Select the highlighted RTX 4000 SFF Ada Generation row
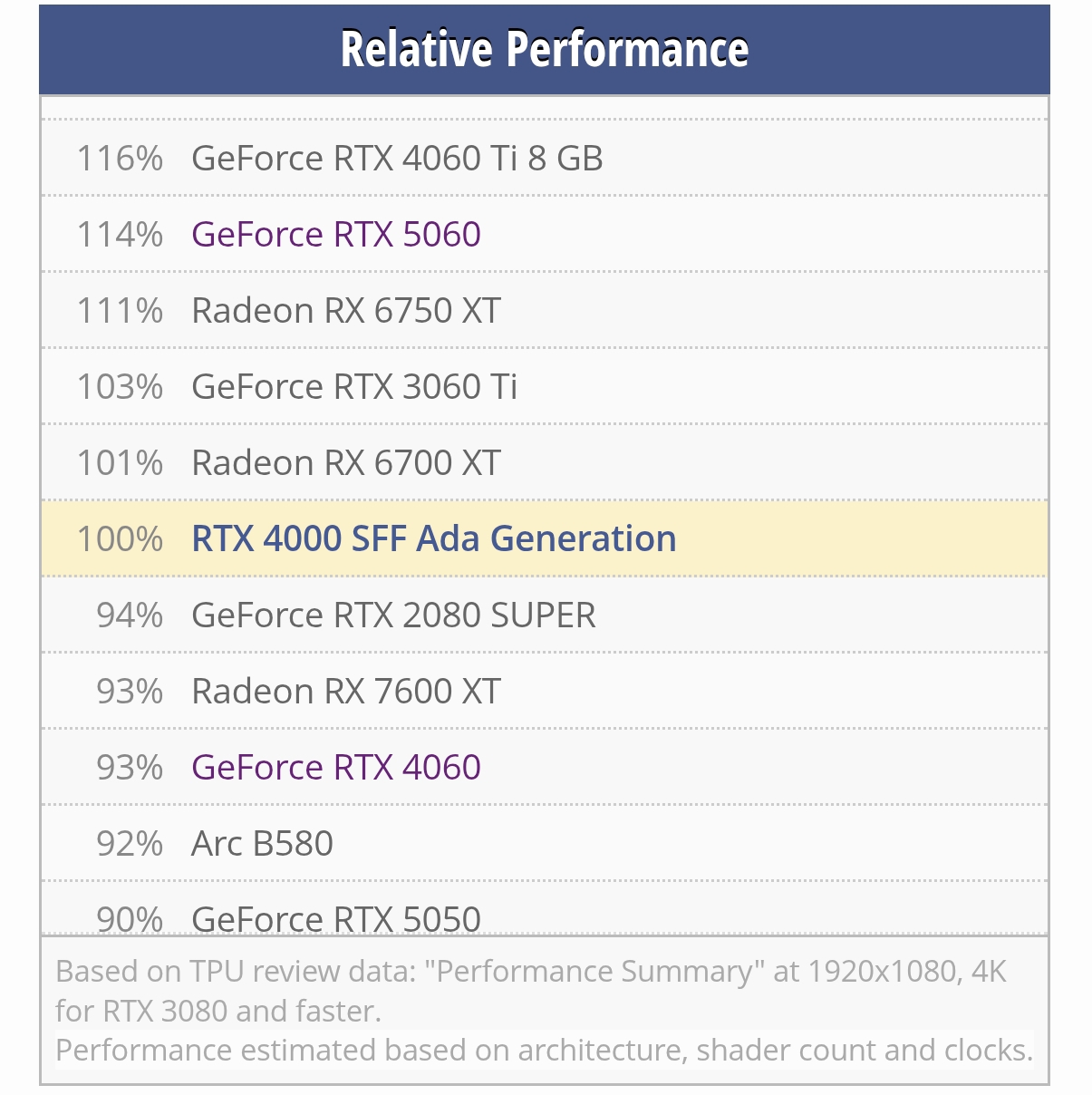The width and height of the screenshot is (1092, 1095). point(544,538)
